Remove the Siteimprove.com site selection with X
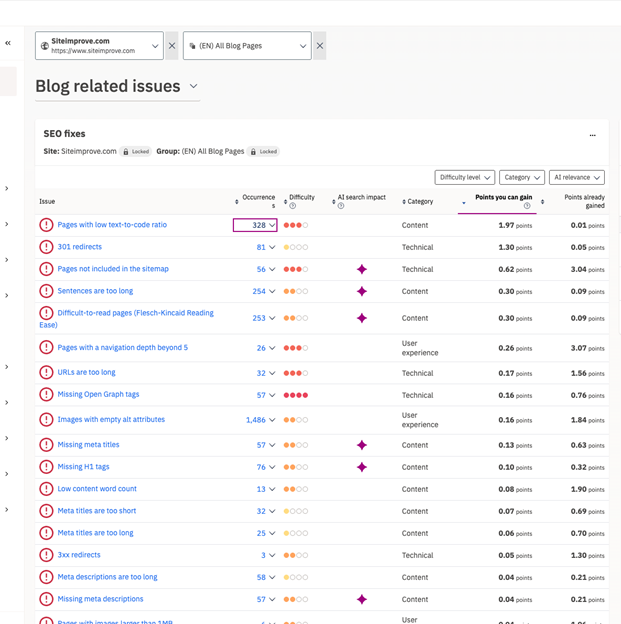Viewport: 621px width, 624px height. click(x=172, y=46)
